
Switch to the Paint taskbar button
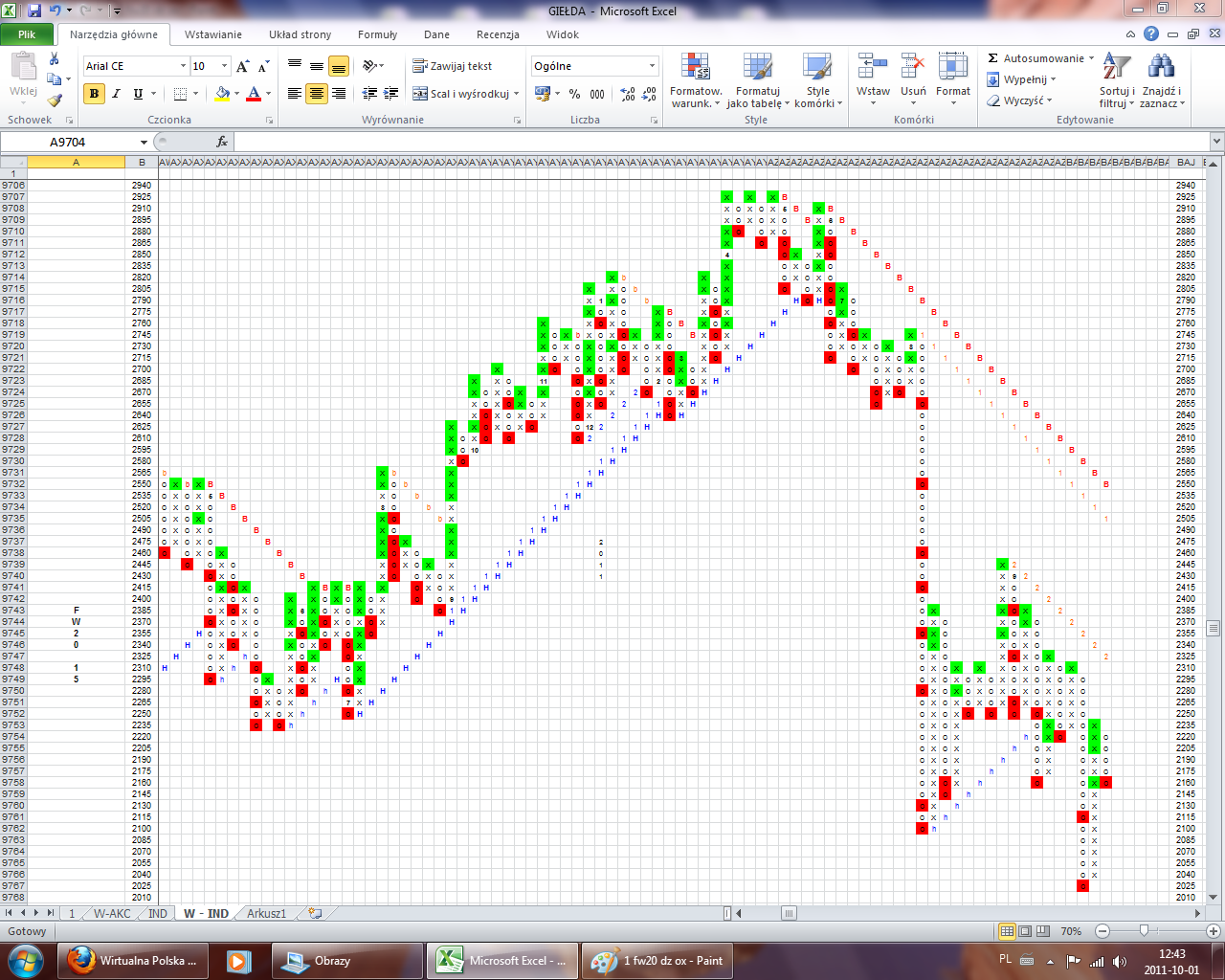pos(657,961)
